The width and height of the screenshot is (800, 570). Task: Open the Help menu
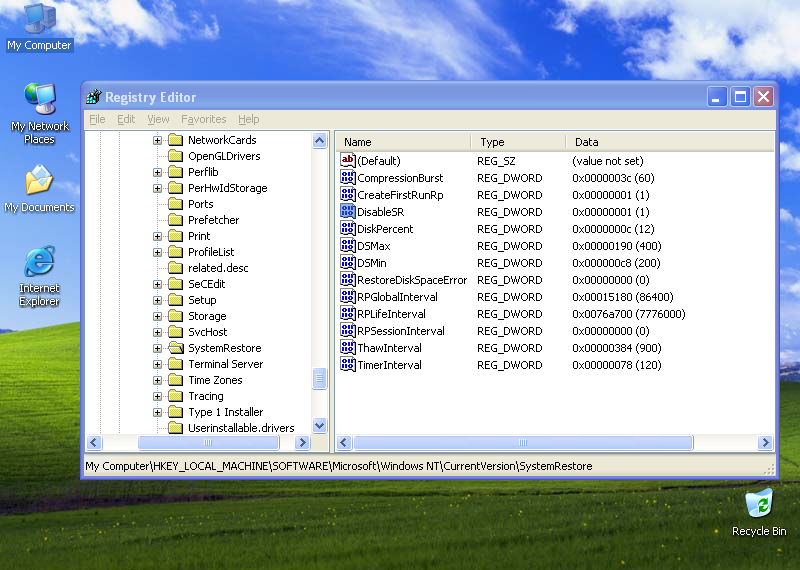click(248, 119)
